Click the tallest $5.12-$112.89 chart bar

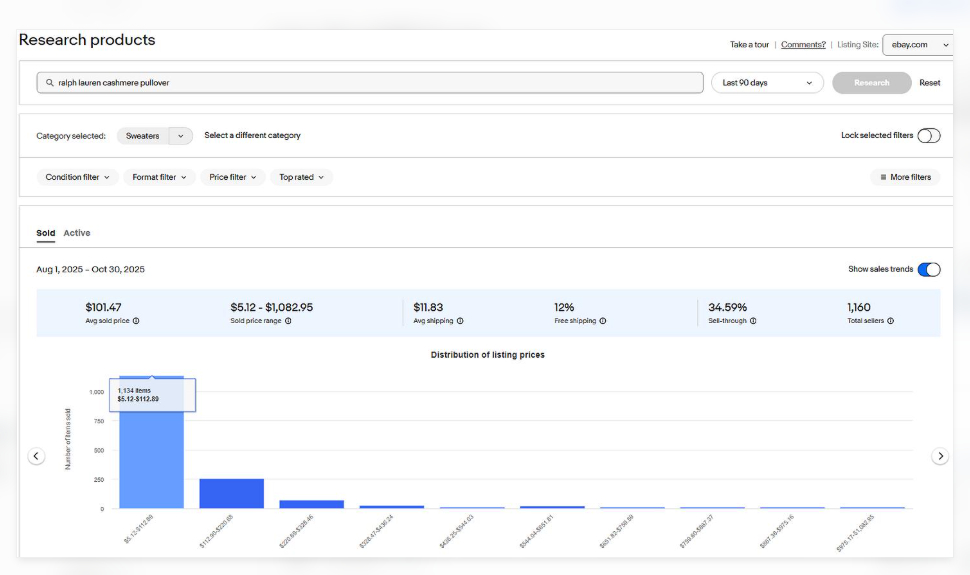(152, 442)
